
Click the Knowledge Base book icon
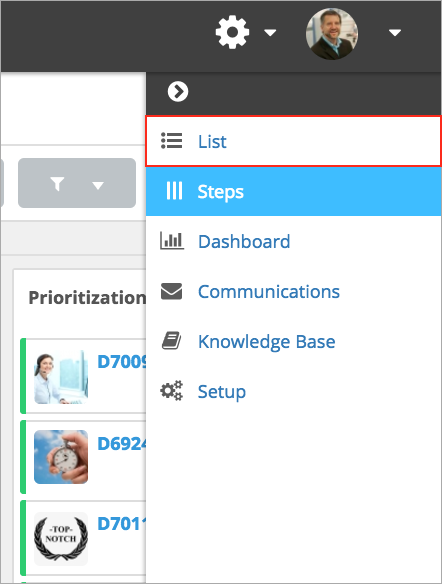coord(171,340)
